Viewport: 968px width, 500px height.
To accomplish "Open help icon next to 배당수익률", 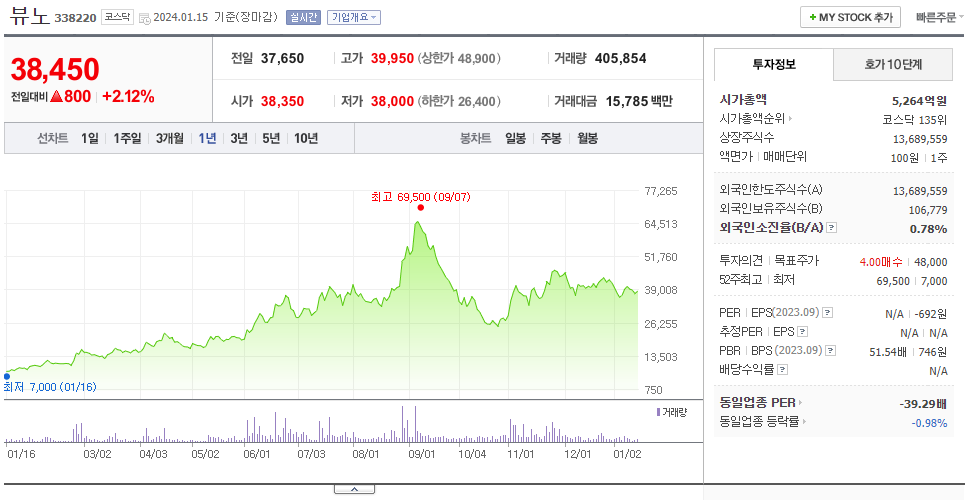I will [782, 370].
